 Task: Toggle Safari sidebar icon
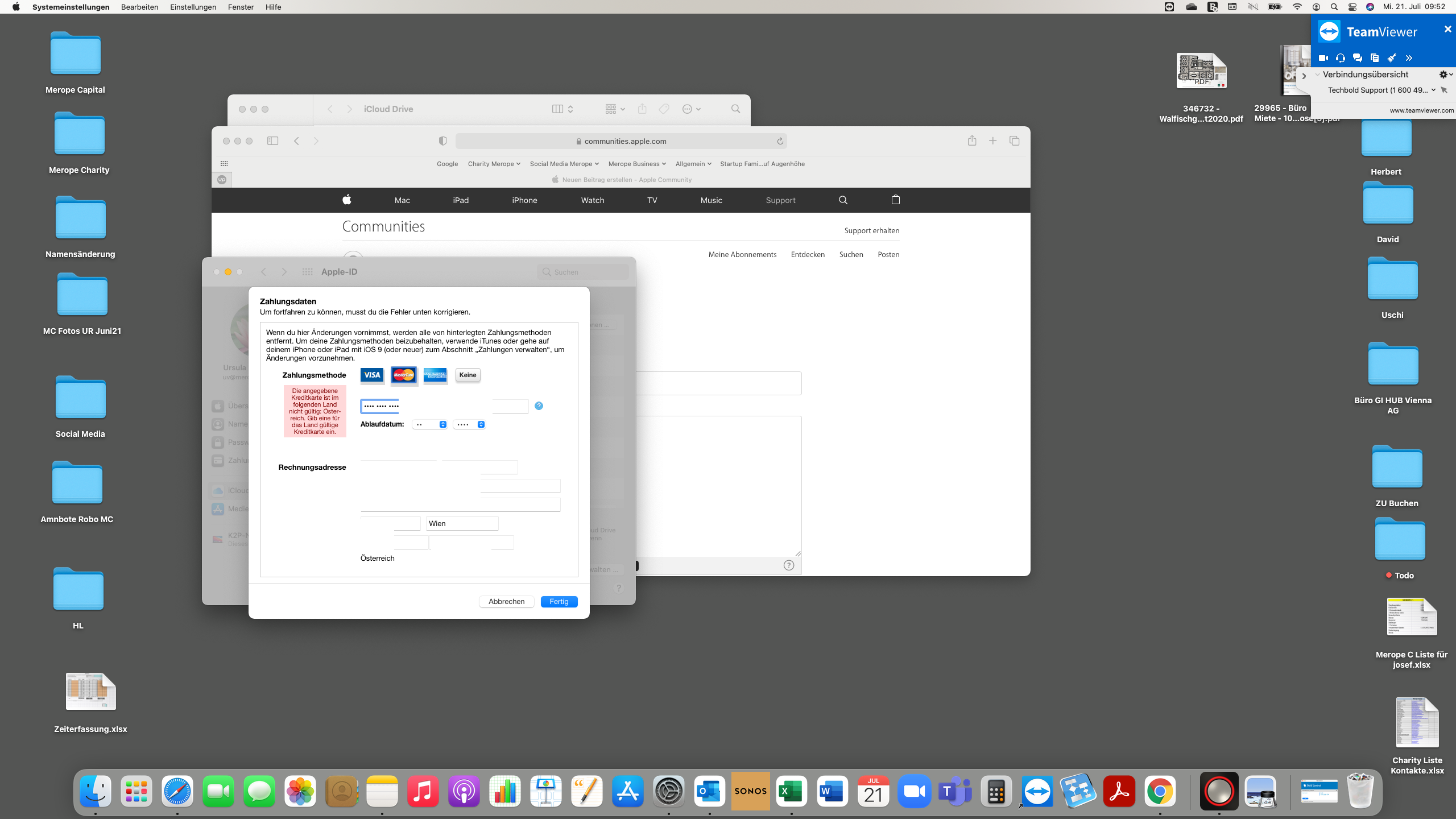272,140
